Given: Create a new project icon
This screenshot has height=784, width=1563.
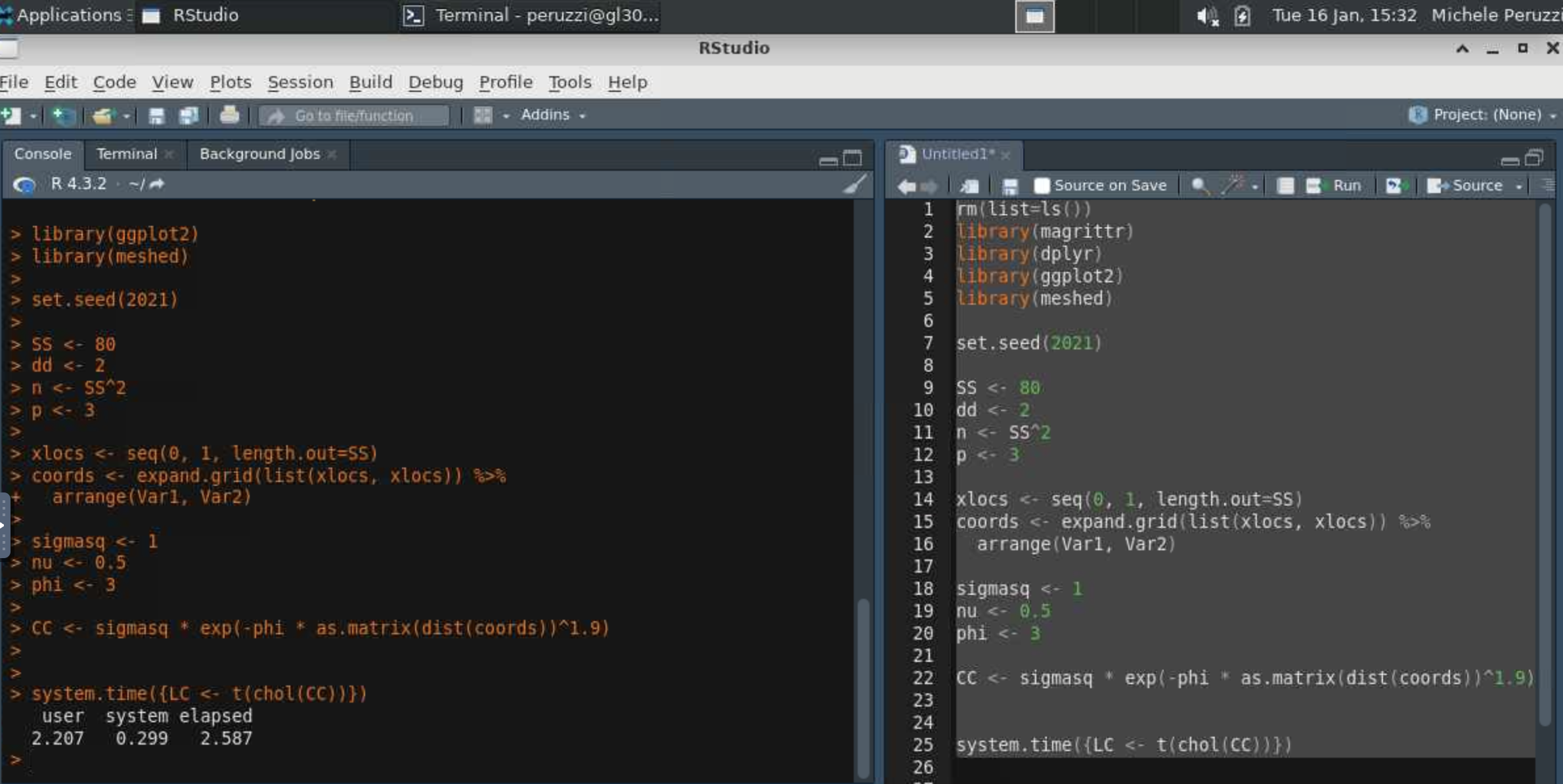Looking at the screenshot, I should [63, 116].
